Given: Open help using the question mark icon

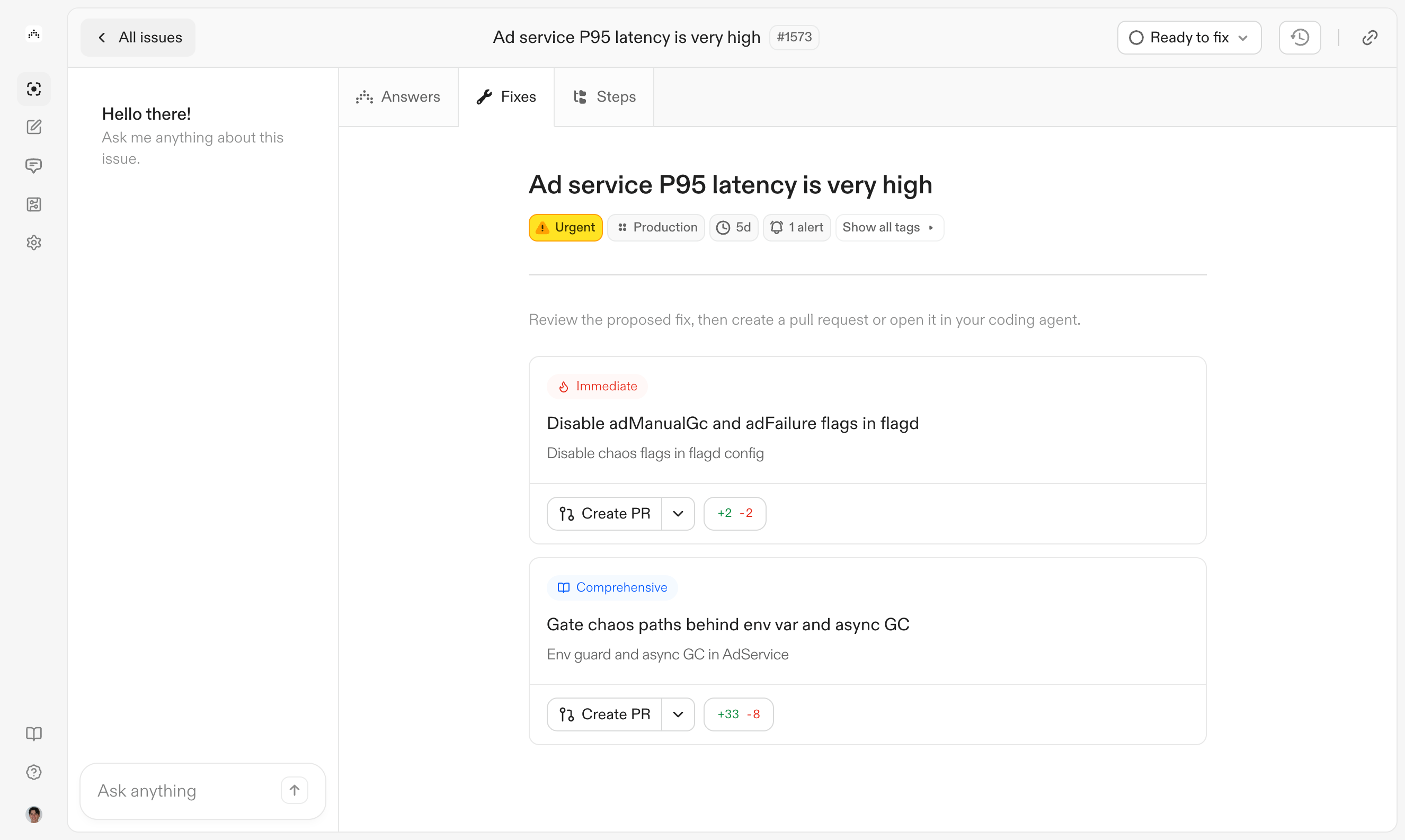Looking at the screenshot, I should pos(34,772).
